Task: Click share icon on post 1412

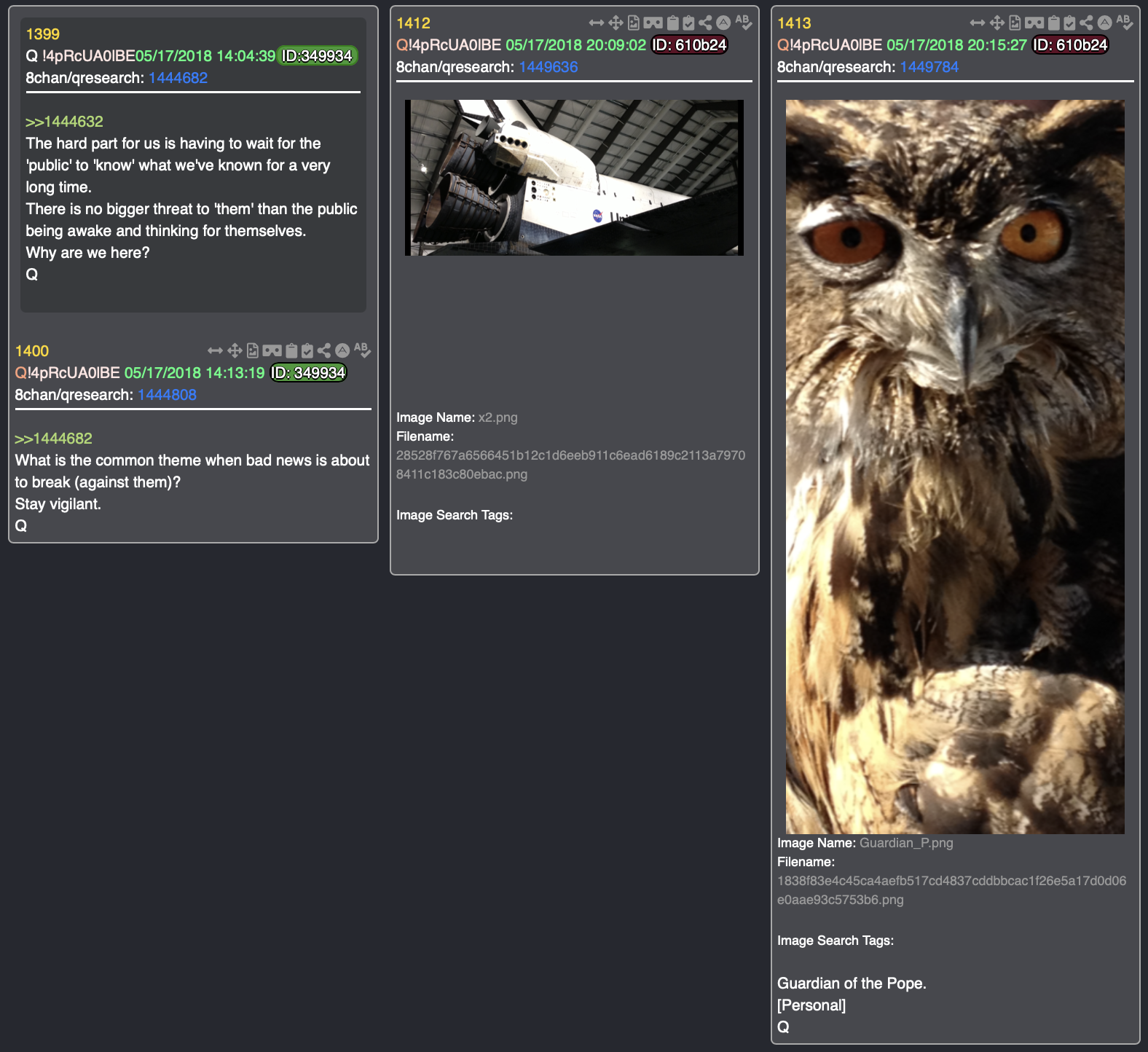Action: point(705,23)
